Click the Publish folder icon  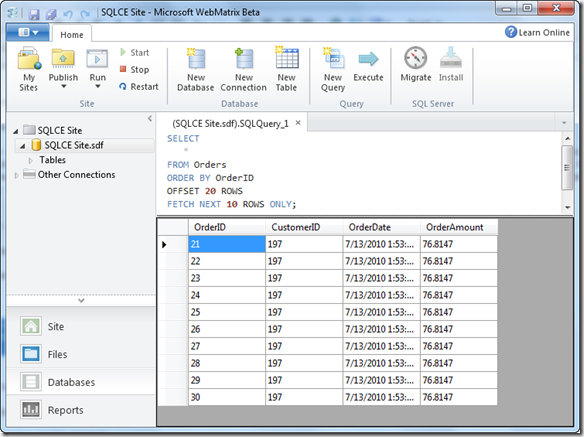tap(63, 58)
